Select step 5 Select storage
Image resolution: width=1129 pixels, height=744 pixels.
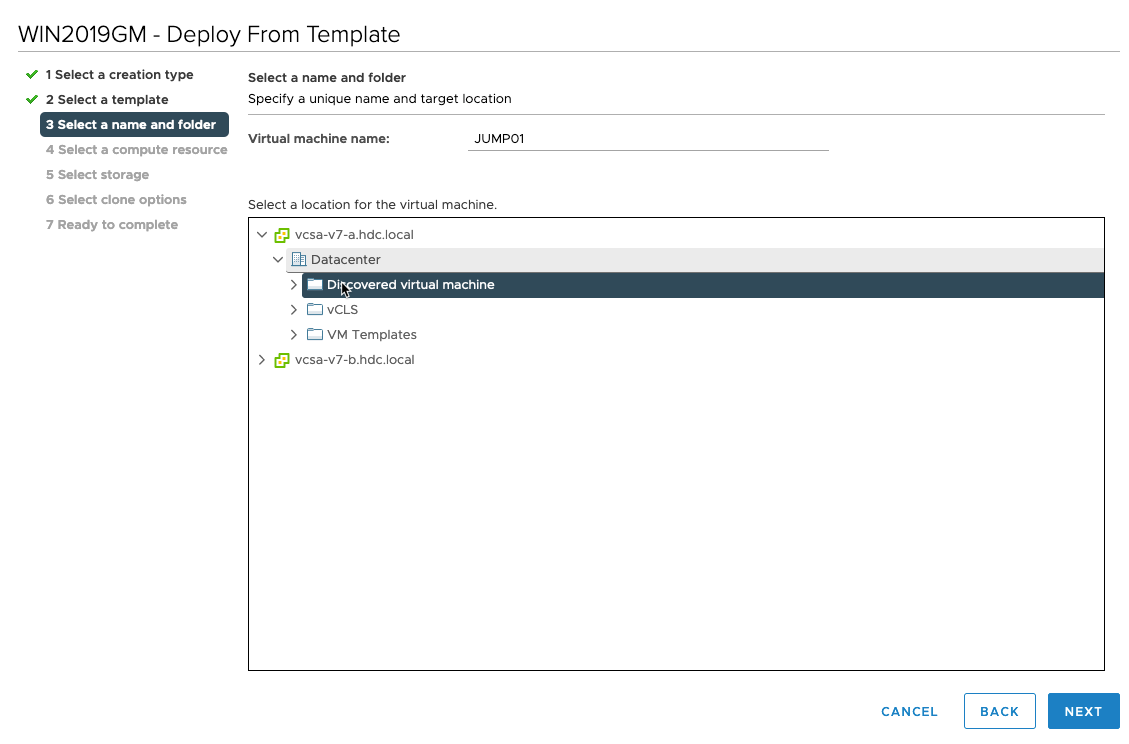click(x=96, y=174)
